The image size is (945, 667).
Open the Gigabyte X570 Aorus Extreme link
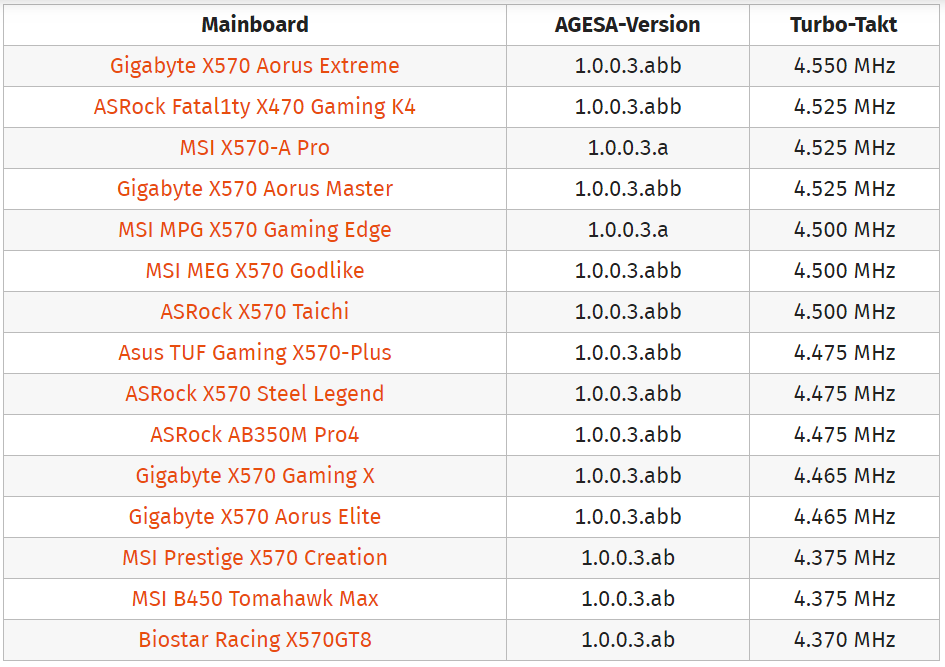coord(254,66)
